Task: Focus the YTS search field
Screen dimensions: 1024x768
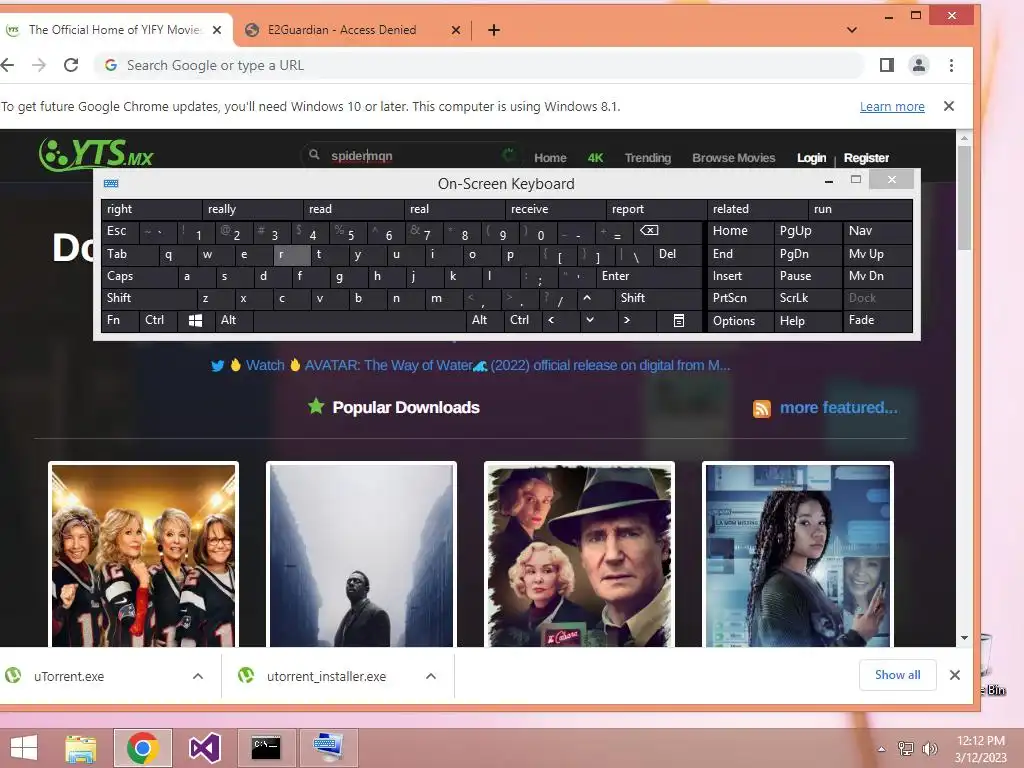Action: click(x=415, y=155)
